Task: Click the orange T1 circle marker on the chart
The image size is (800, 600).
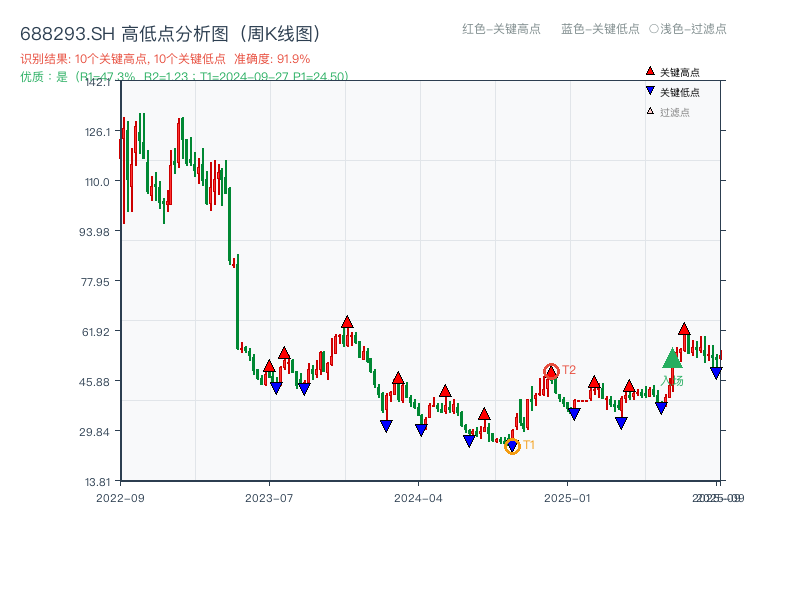Action: coord(512,445)
